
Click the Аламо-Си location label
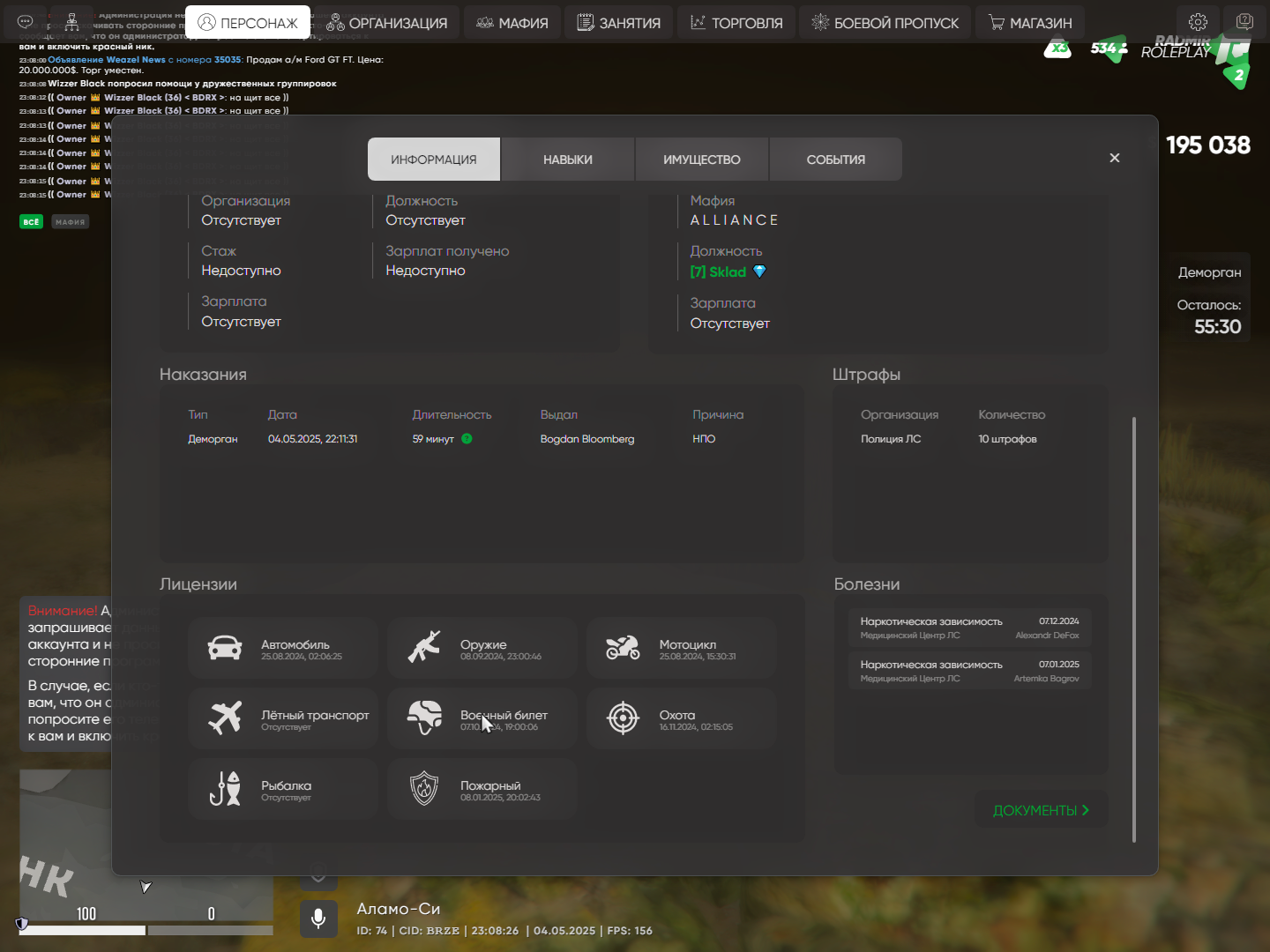399,909
